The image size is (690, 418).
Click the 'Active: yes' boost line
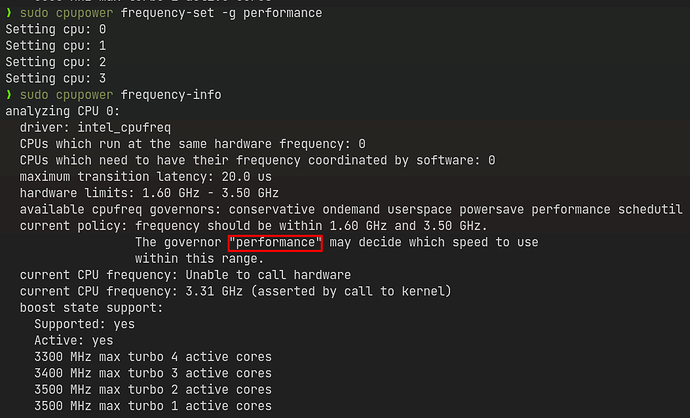tap(73, 341)
